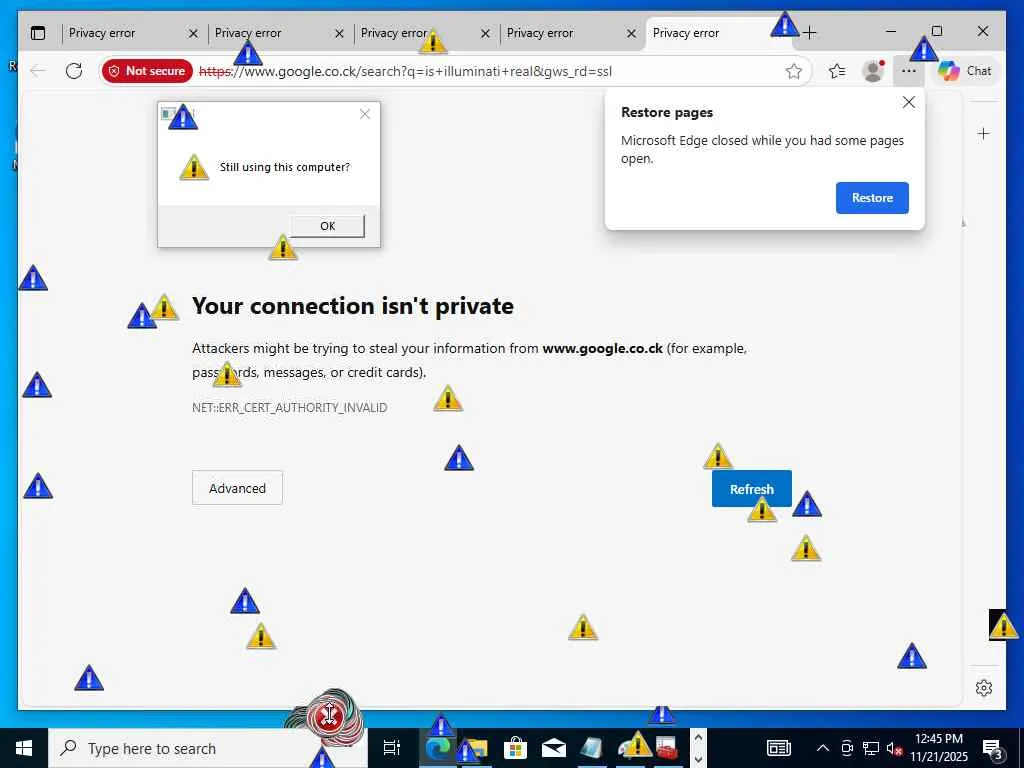
Task: Open Settings and more ellipsis menu
Action: [908, 71]
